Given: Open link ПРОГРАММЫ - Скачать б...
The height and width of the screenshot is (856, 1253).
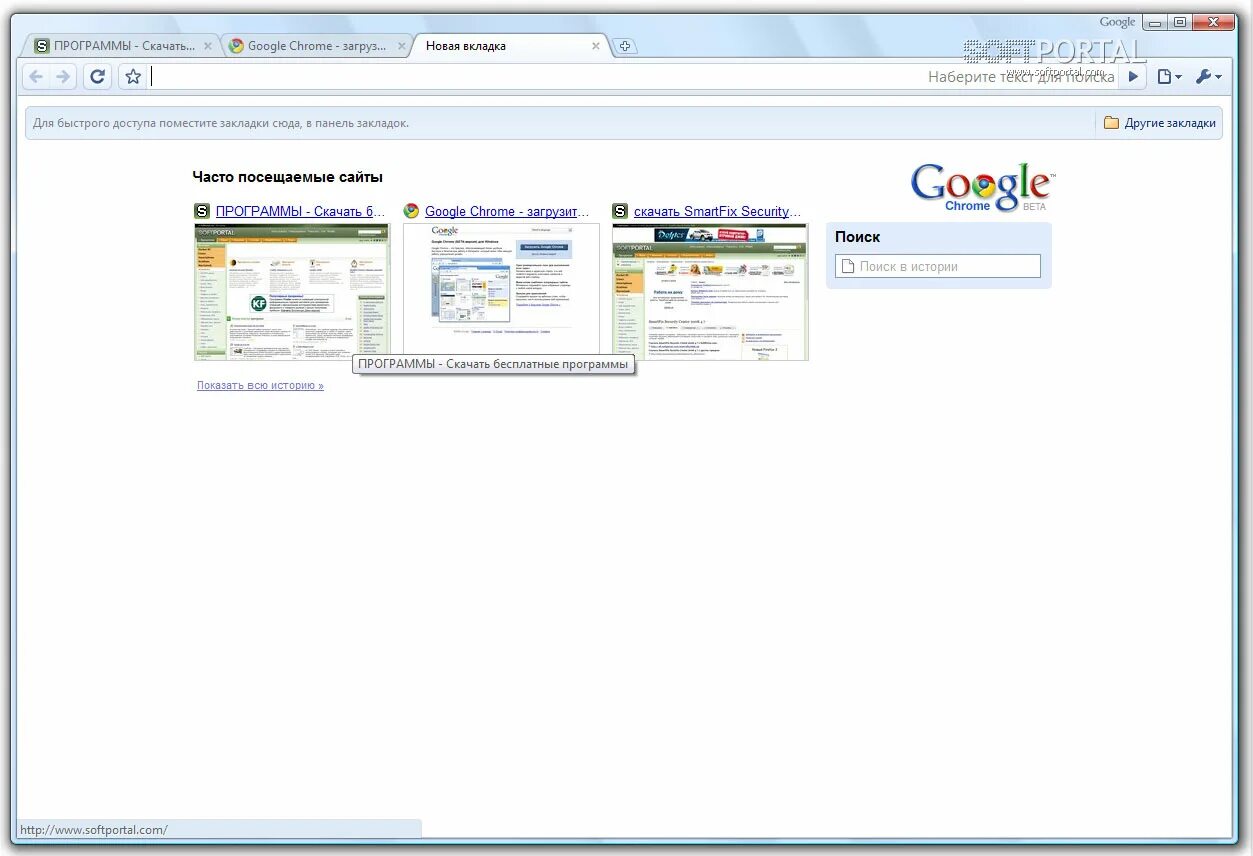Looking at the screenshot, I should point(300,211).
